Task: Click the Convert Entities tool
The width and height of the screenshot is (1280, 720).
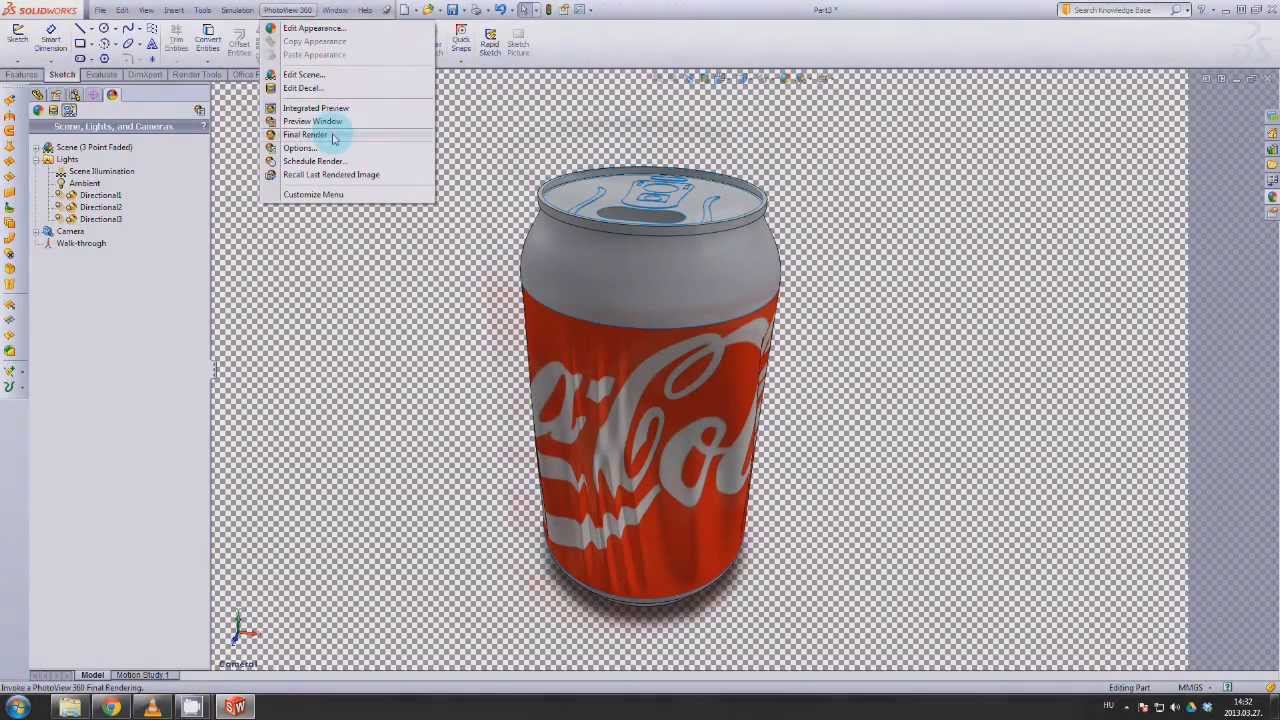Action: pos(208,39)
